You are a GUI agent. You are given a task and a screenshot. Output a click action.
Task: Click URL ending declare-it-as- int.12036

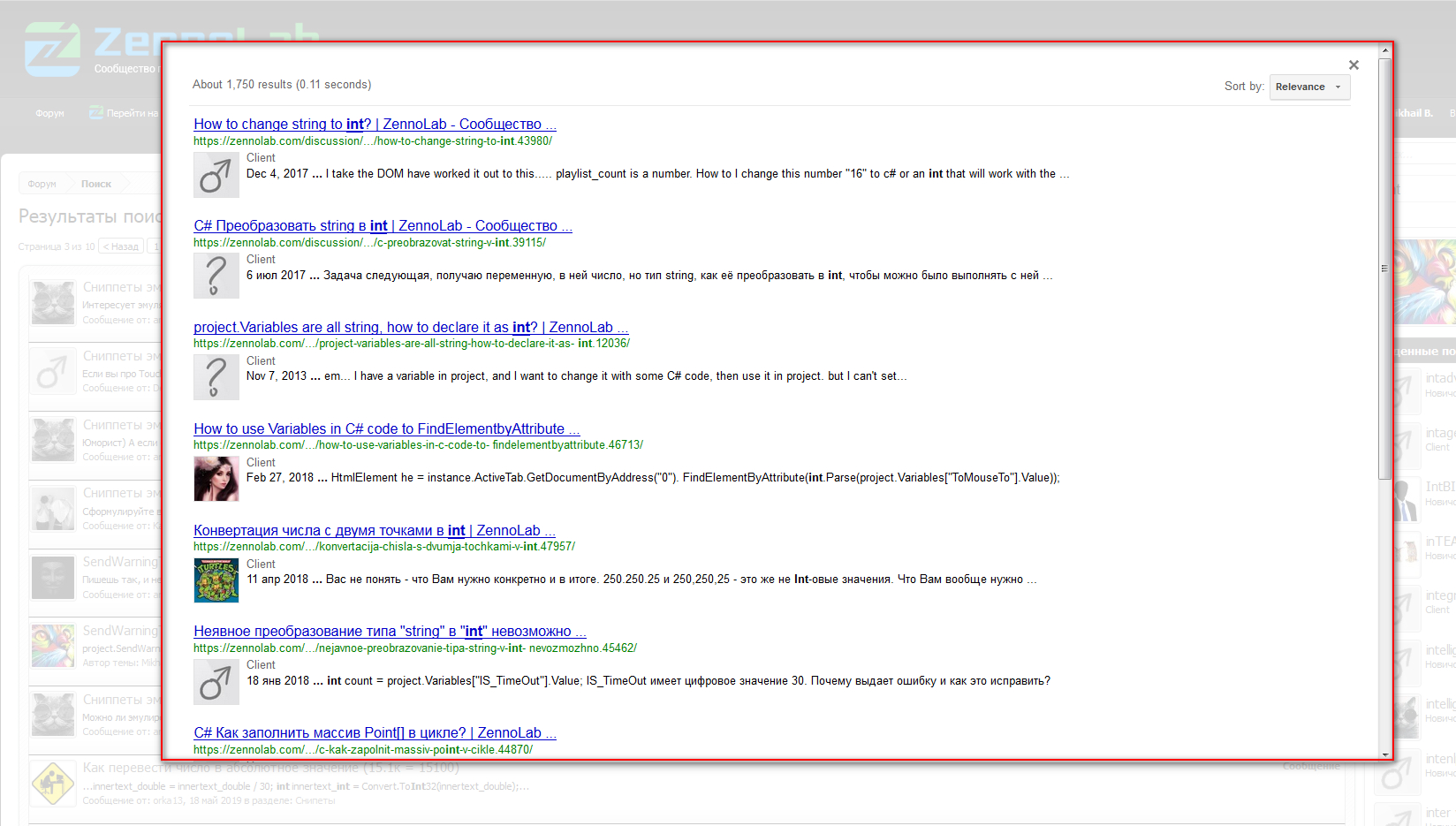pyautogui.click(x=412, y=344)
